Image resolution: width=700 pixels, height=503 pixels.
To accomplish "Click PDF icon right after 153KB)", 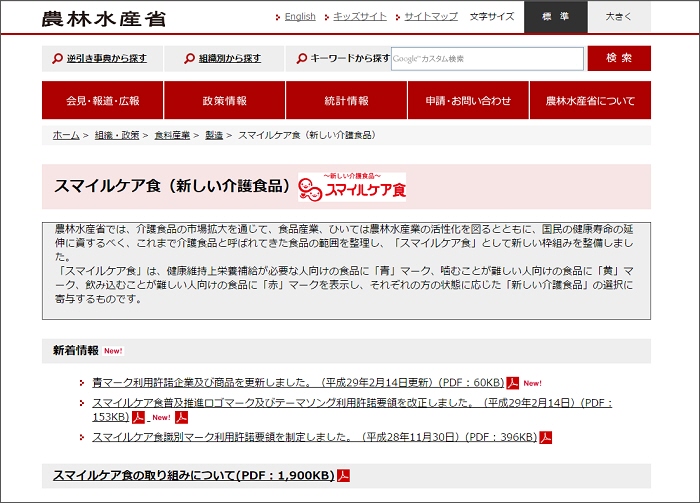I will [x=138, y=417].
